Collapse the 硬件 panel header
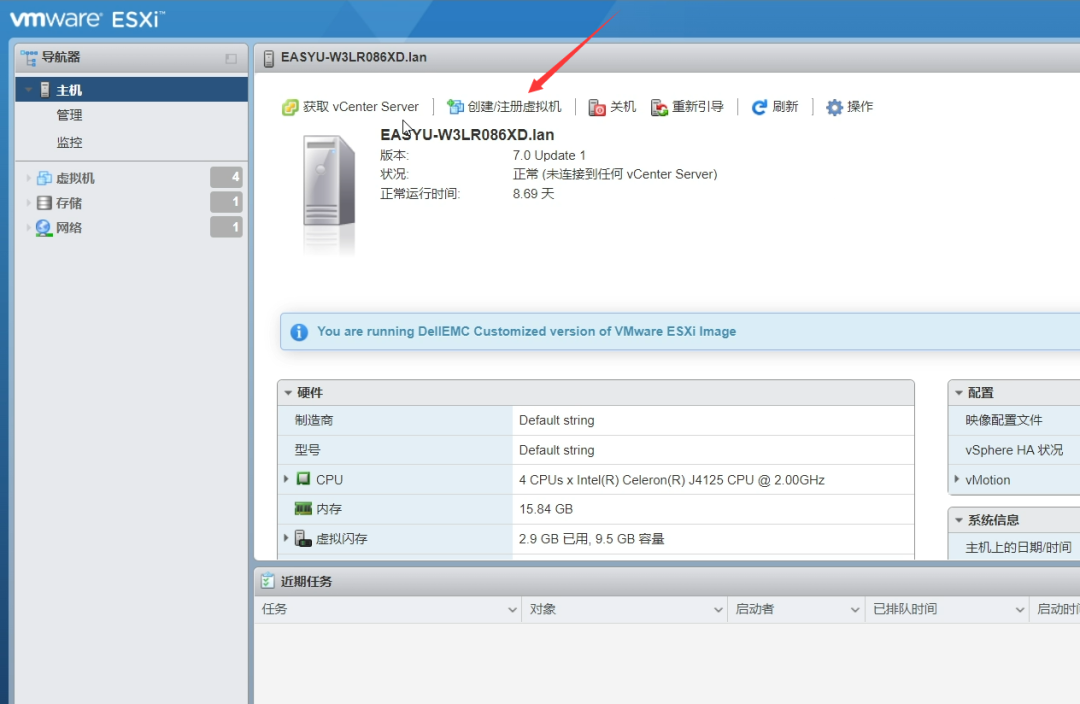The height and width of the screenshot is (704, 1080). [x=290, y=392]
